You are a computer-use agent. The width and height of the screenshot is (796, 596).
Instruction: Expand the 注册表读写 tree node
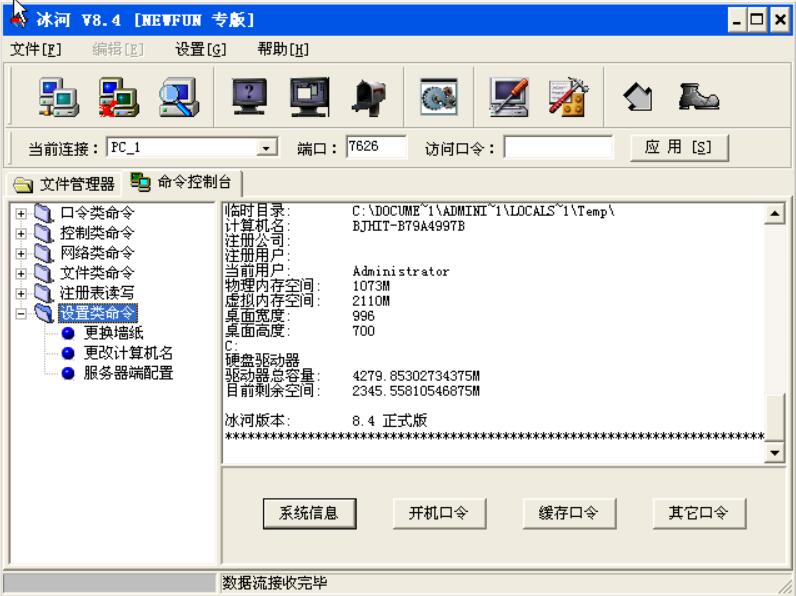click(21, 293)
